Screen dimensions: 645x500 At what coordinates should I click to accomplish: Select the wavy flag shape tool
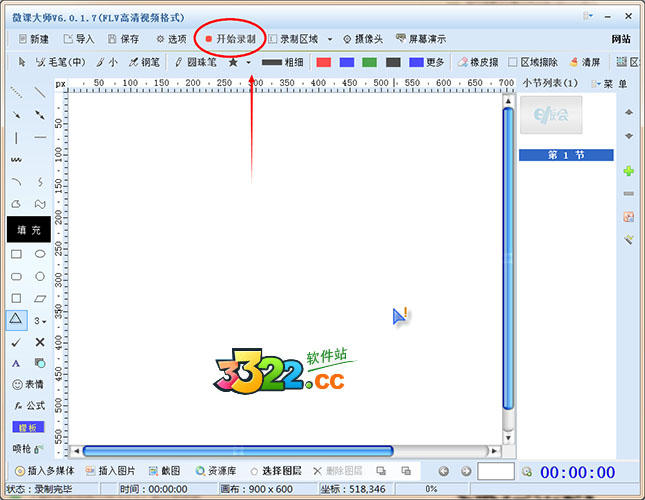click(x=40, y=204)
